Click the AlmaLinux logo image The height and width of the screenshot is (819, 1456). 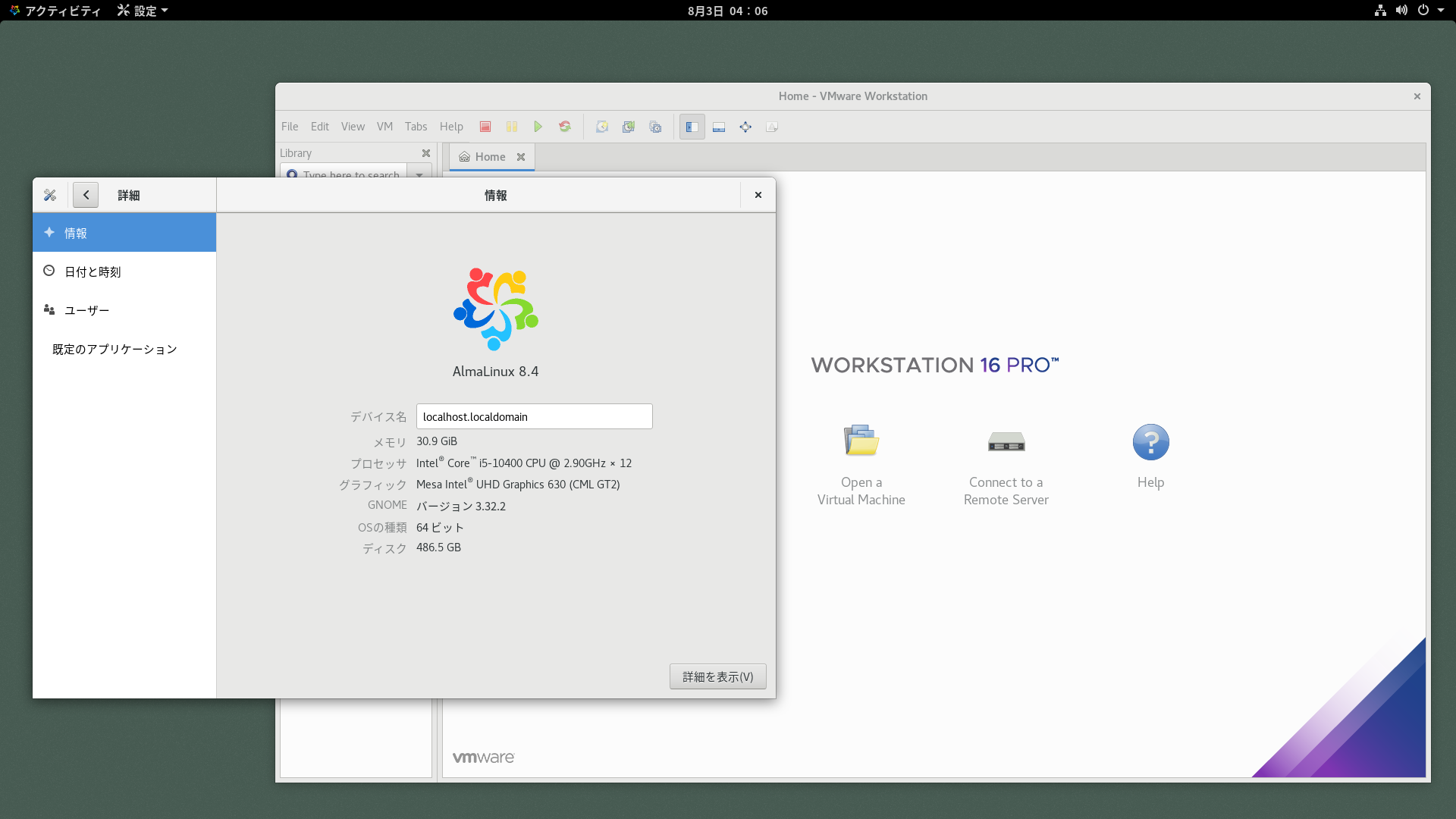click(496, 309)
